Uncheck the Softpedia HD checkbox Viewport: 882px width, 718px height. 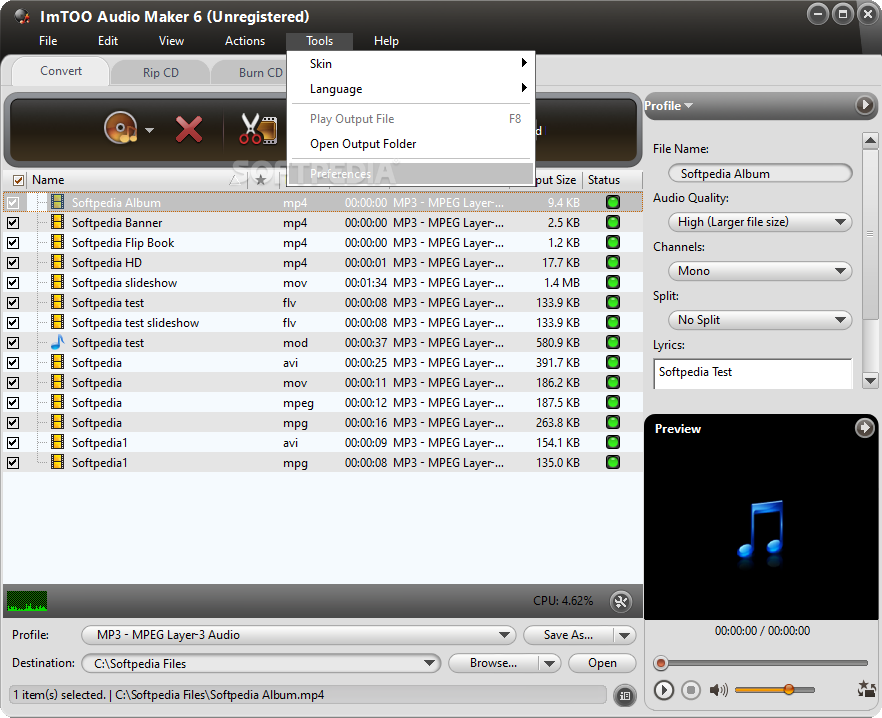[x=13, y=263]
